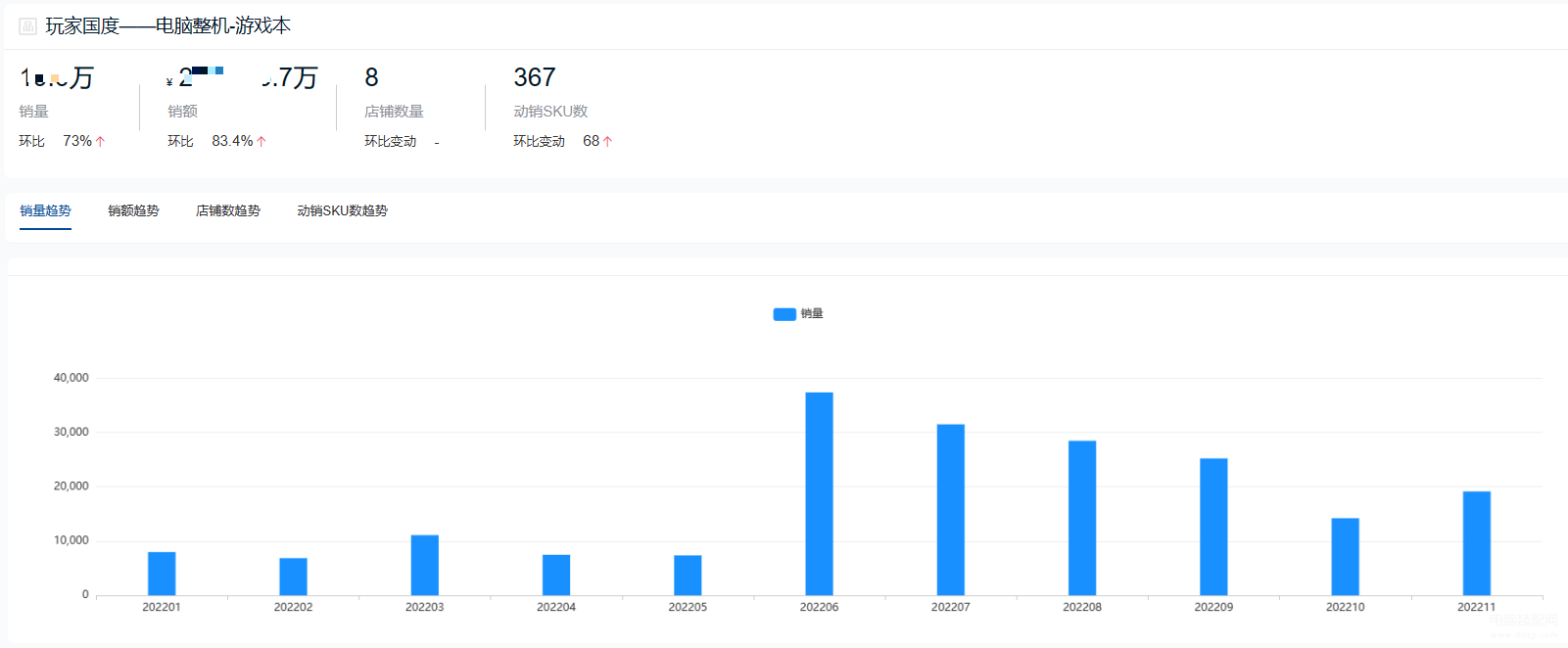Click the up arrow next to 68
This screenshot has width=1568, height=648.
tap(607, 142)
